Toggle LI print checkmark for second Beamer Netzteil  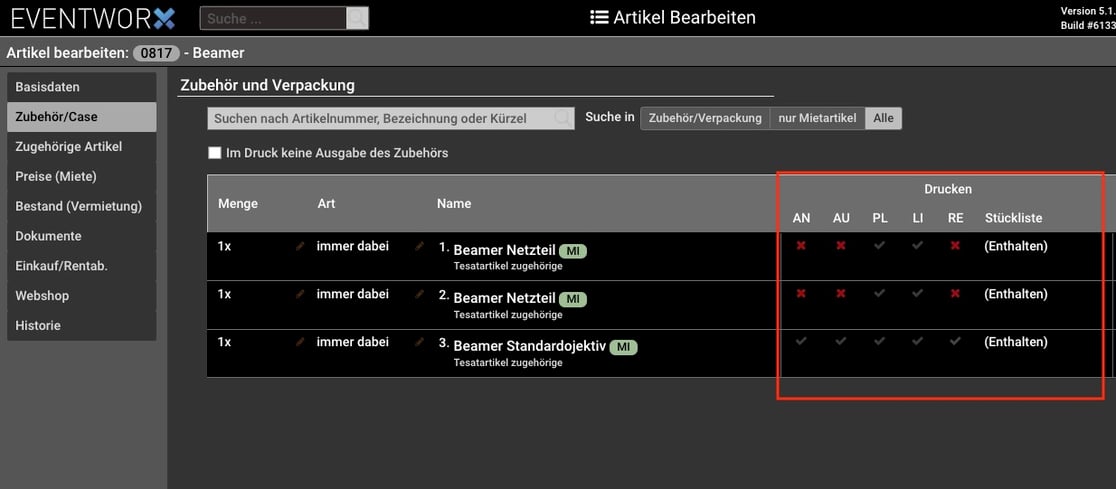917,294
